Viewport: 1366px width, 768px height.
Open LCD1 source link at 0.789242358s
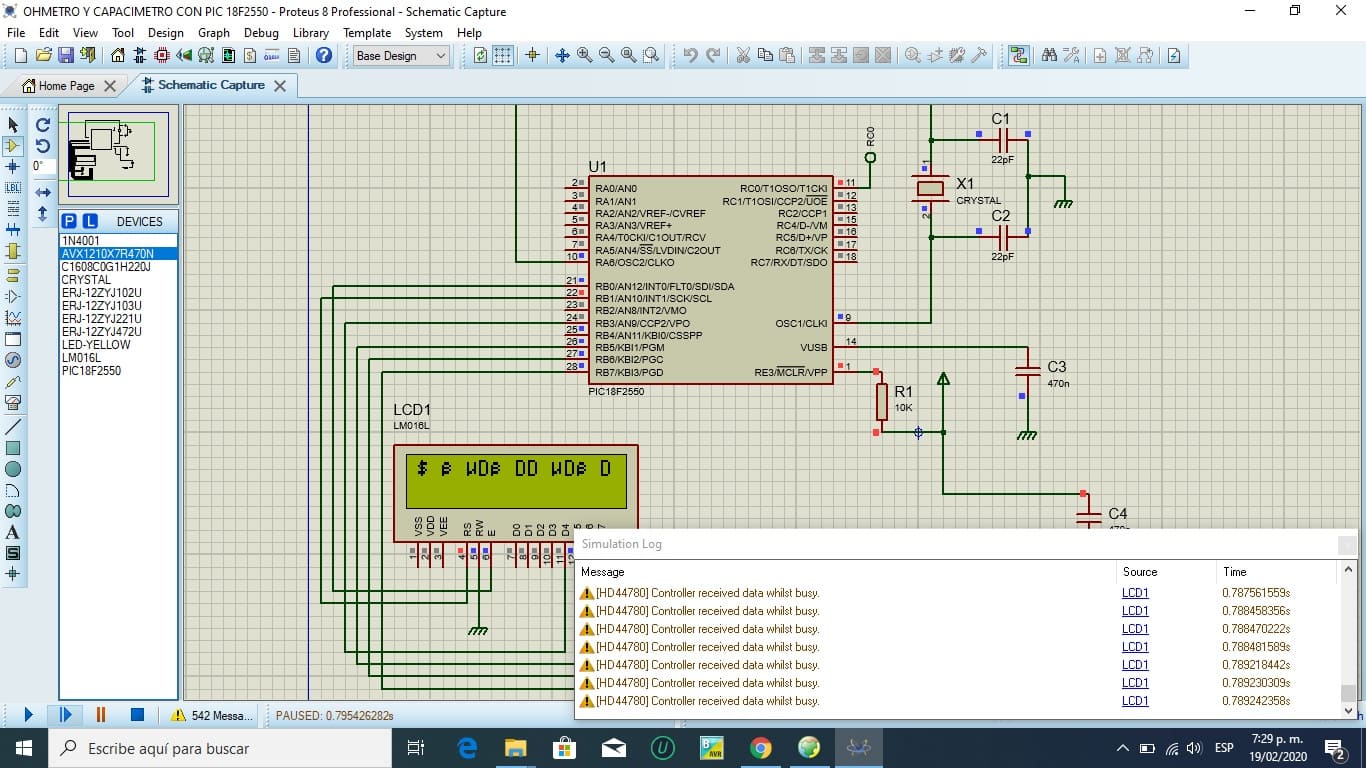pyautogui.click(x=1135, y=701)
